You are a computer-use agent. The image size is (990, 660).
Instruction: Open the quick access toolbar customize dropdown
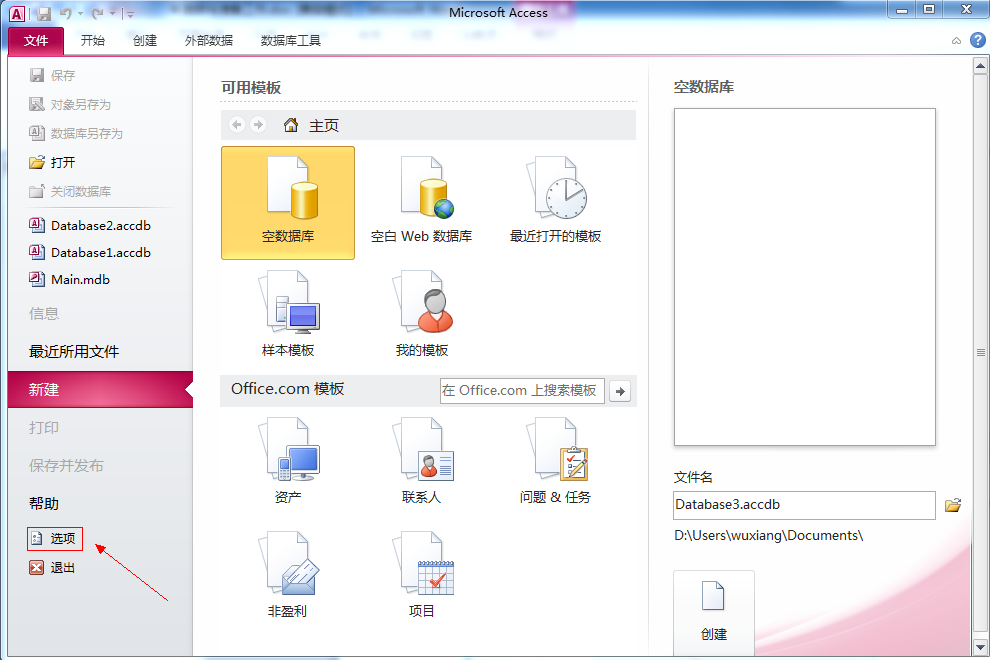(129, 14)
